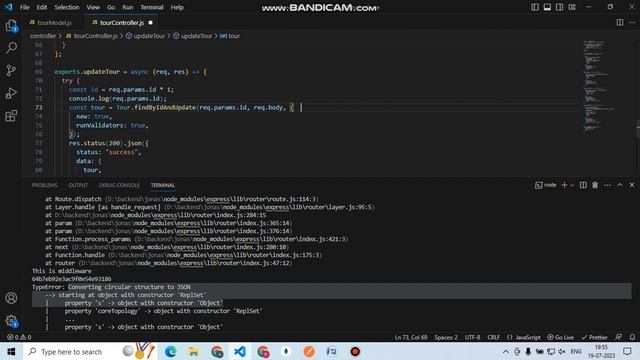Open Bandicam record taskbar icon

coord(355,351)
